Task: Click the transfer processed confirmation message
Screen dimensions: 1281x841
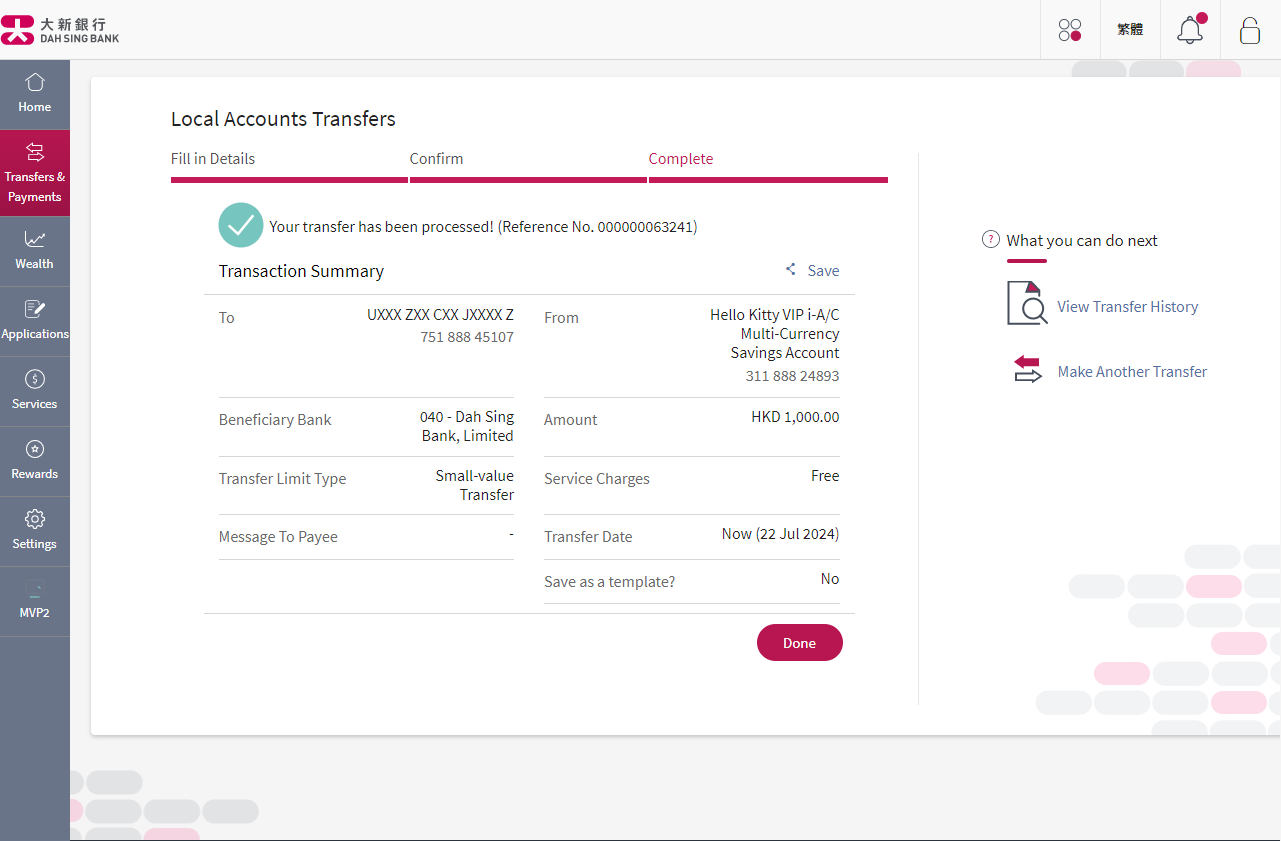Action: point(483,227)
